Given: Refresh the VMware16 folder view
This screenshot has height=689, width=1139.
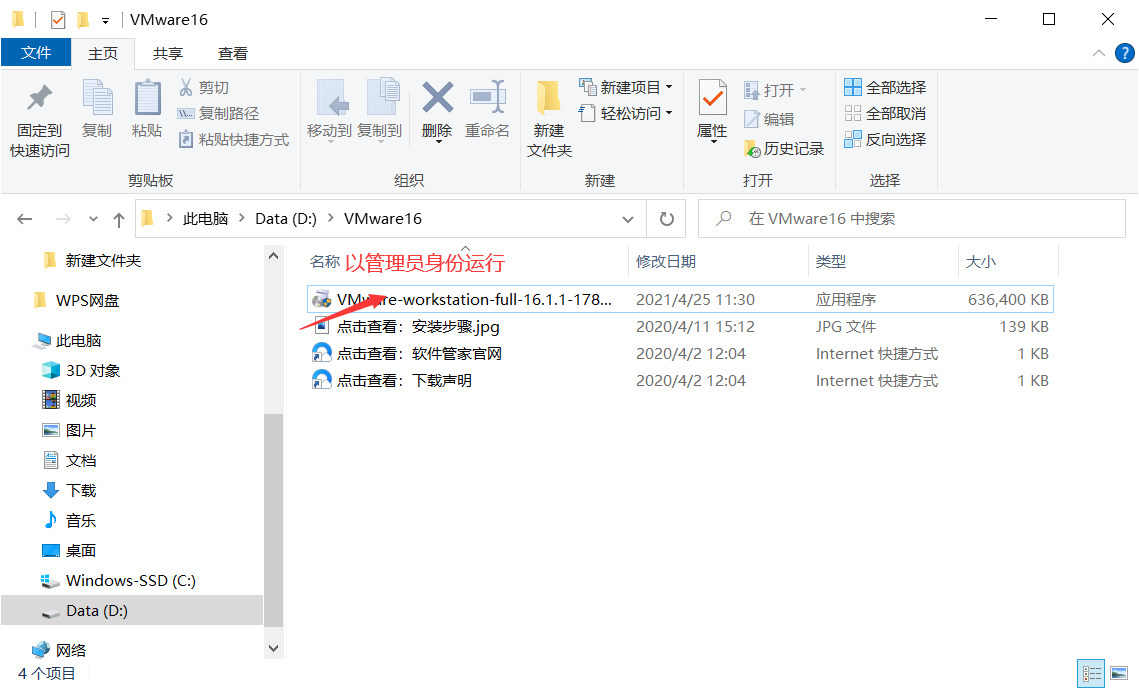Looking at the screenshot, I should point(667,219).
